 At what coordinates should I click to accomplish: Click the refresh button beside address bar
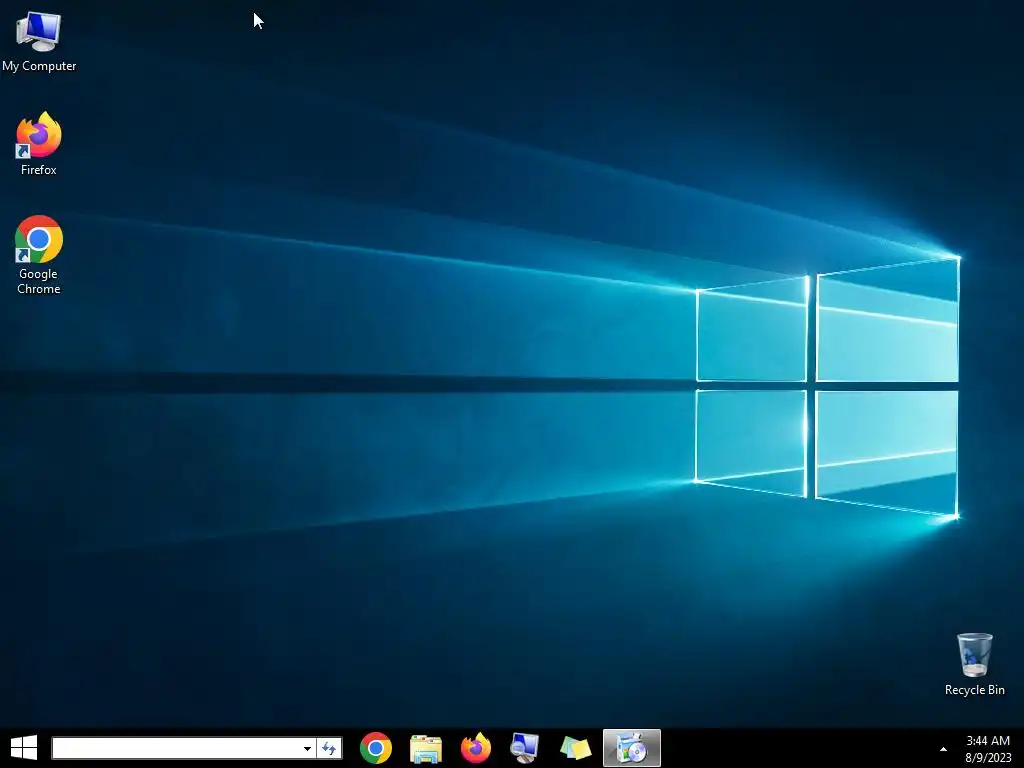(x=329, y=748)
